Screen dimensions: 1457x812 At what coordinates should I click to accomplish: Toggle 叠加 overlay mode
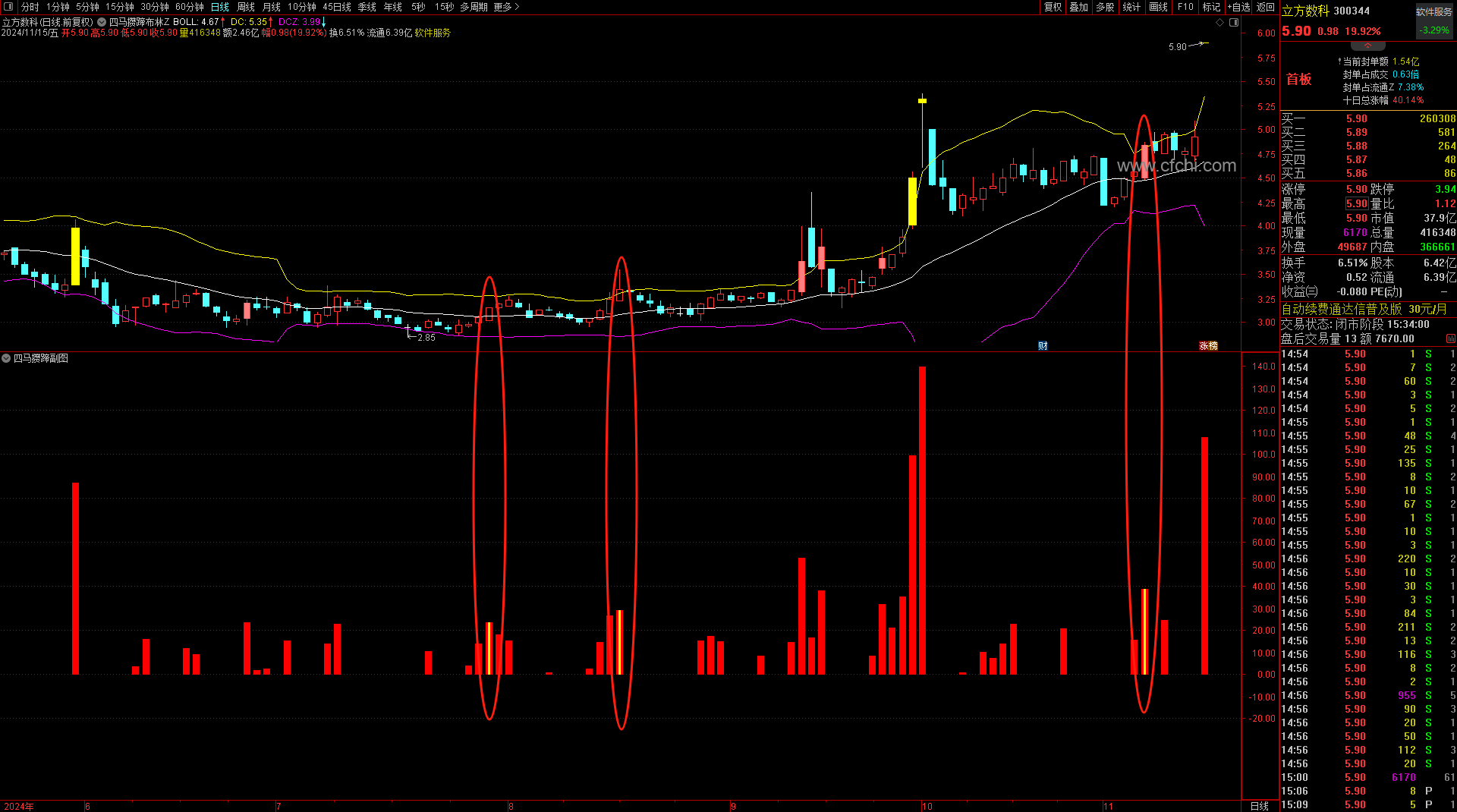point(1079,7)
